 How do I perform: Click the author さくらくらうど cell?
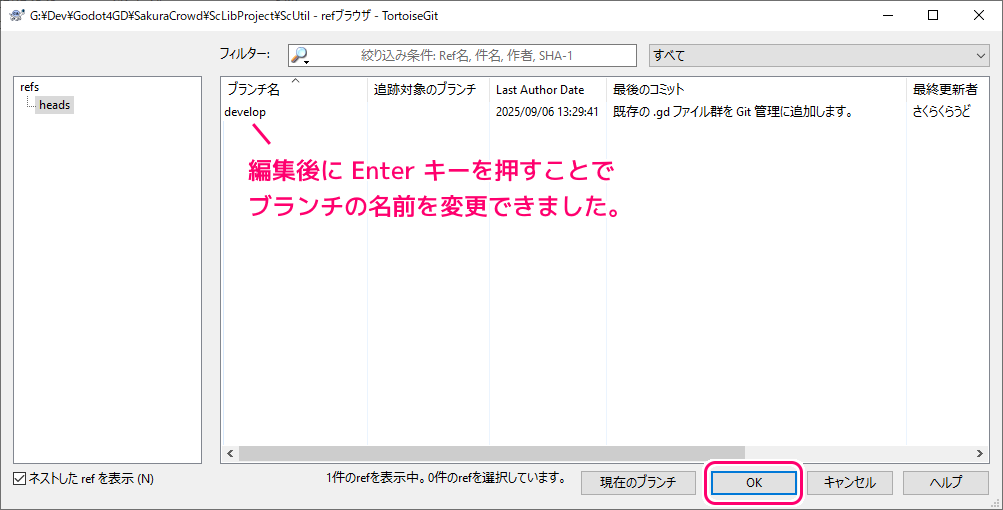(941, 112)
